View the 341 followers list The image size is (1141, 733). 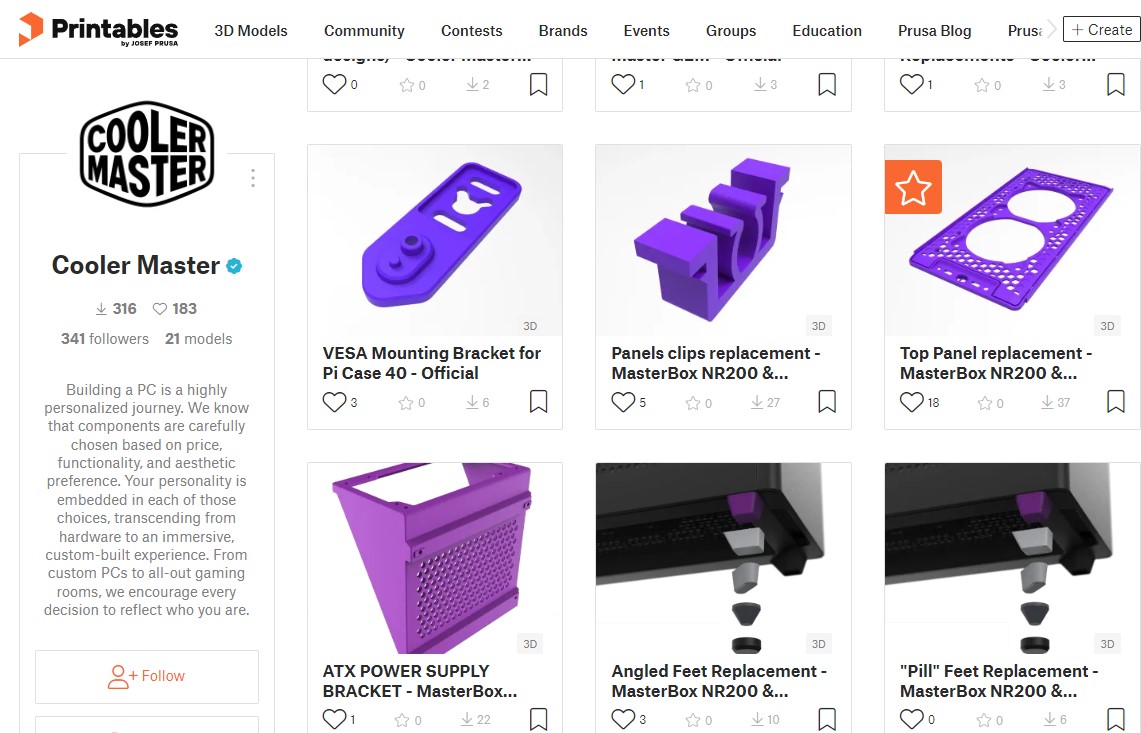point(104,338)
